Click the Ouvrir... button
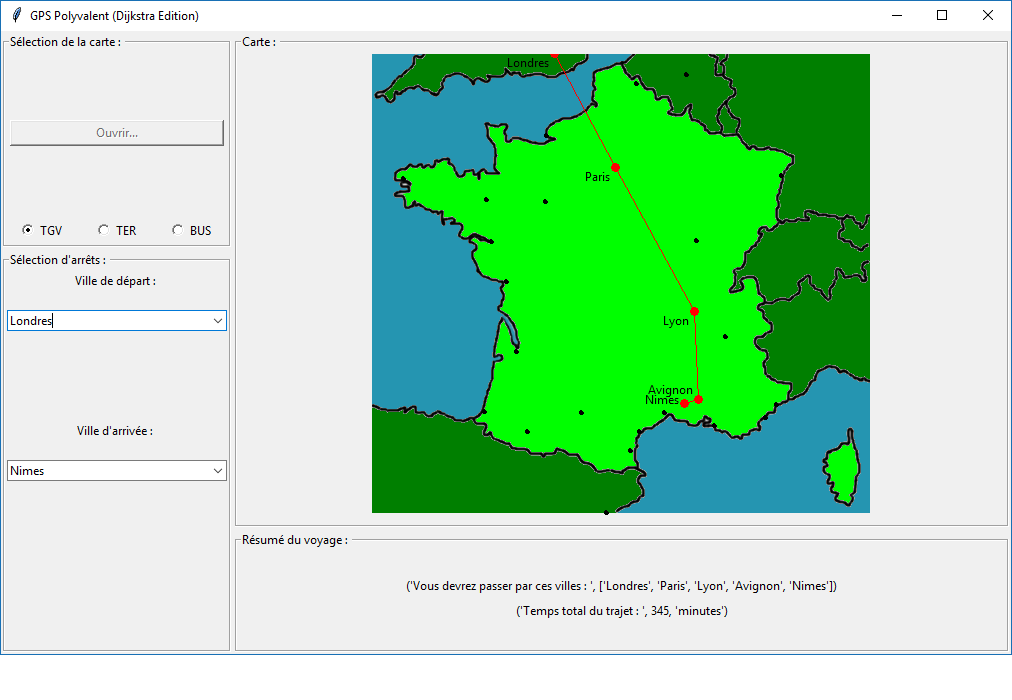The image size is (1012, 700). [117, 133]
